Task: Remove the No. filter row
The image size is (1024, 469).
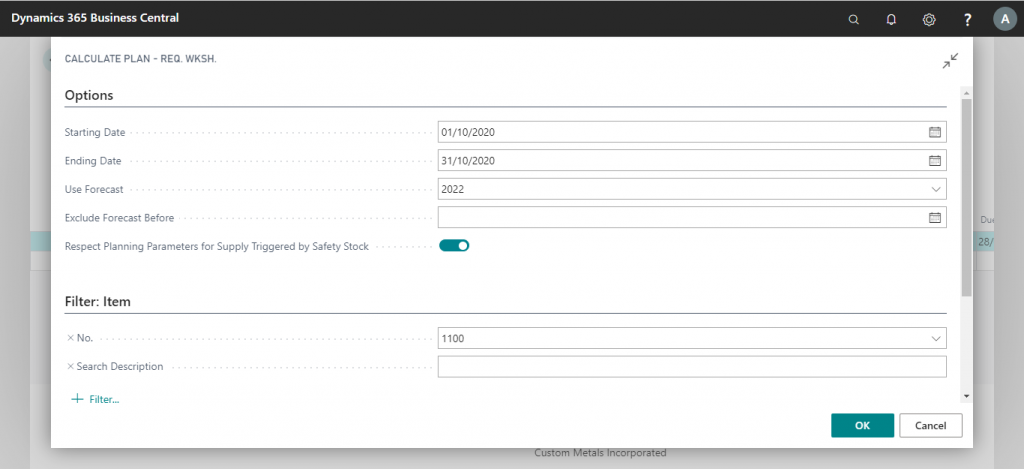Action: pos(69,338)
